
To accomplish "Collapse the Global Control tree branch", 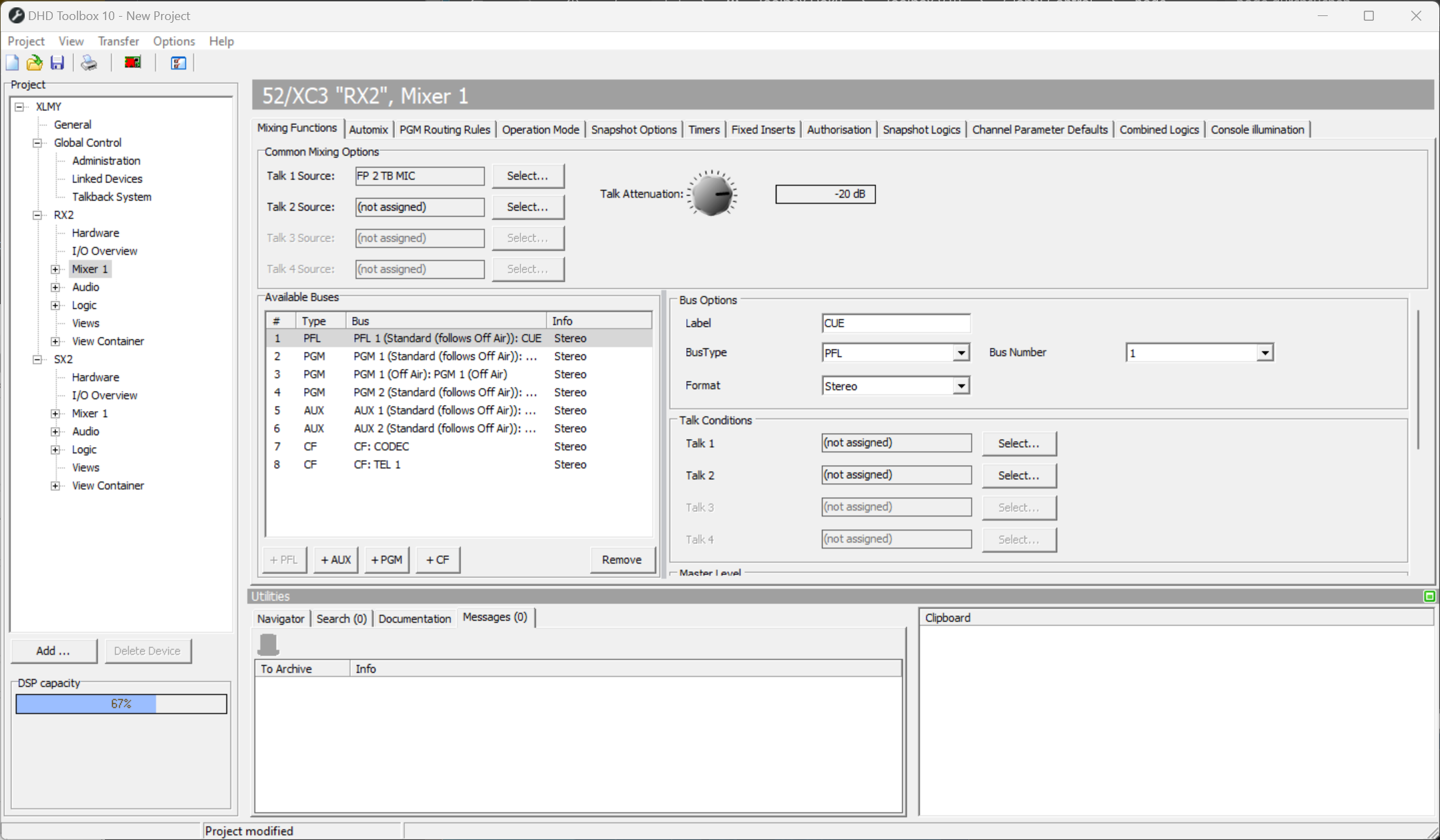I will click(37, 142).
